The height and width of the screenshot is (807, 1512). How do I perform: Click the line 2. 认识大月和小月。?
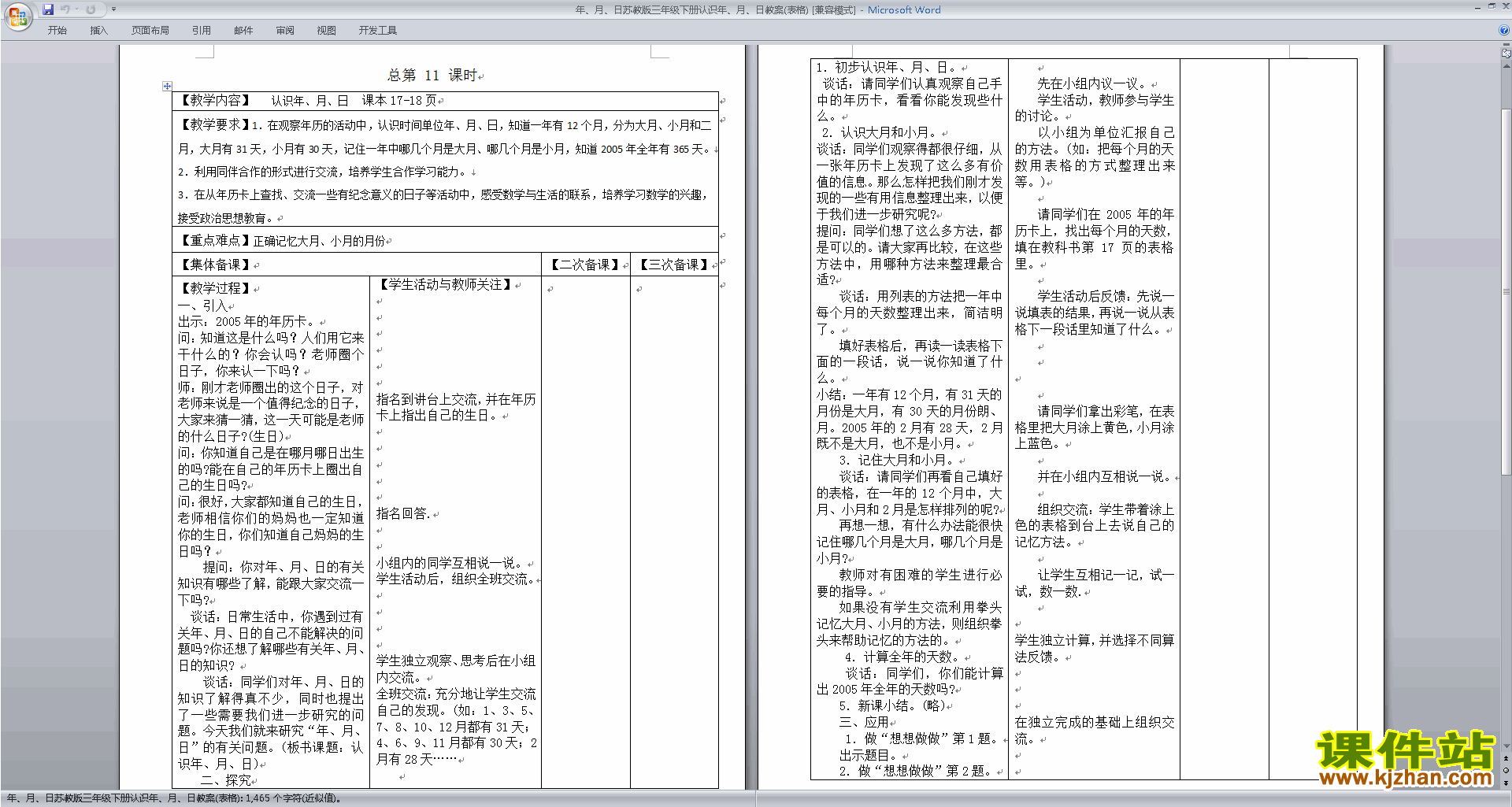click(x=879, y=133)
